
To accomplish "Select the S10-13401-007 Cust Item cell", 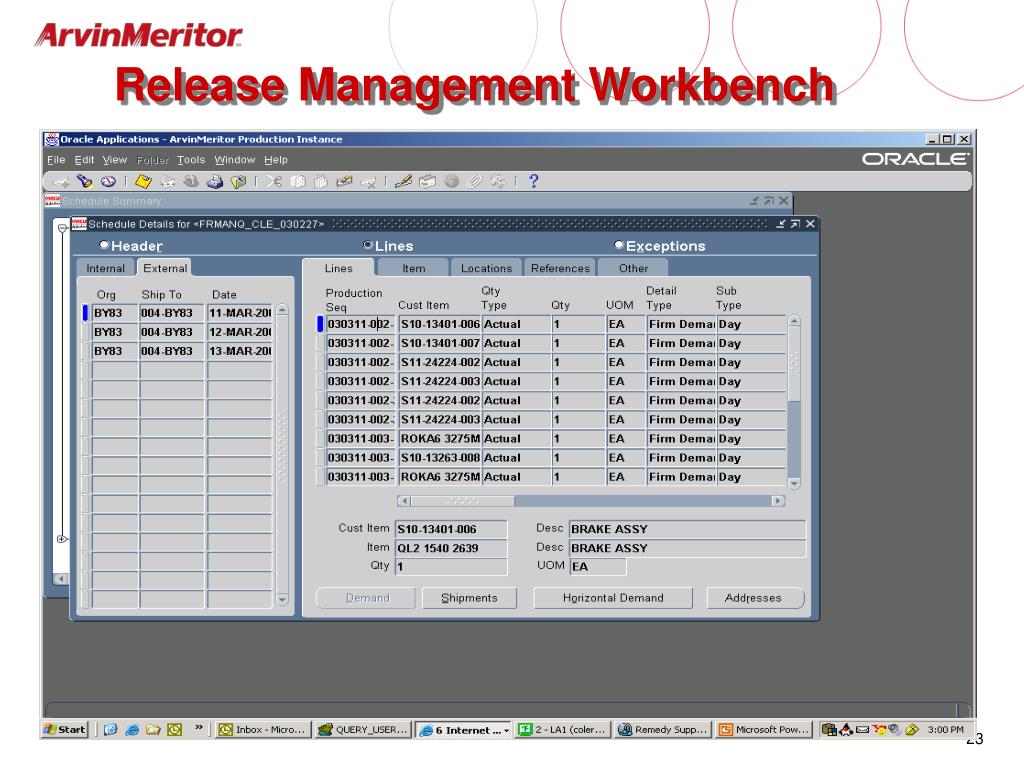I will point(440,343).
